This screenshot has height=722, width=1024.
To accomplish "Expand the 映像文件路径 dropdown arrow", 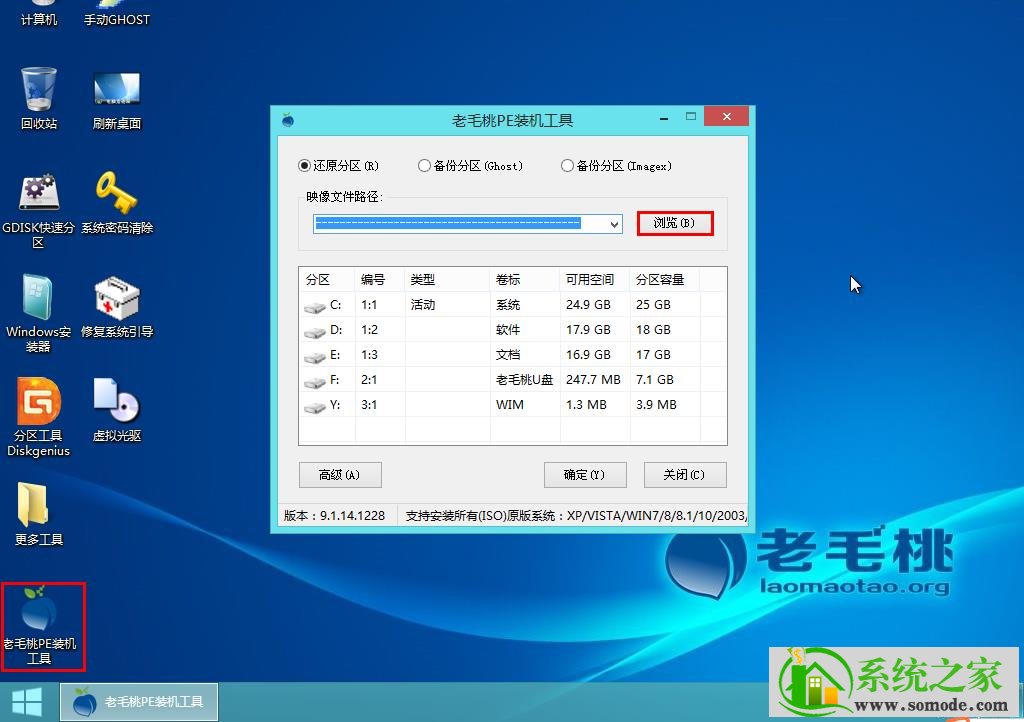I will pyautogui.click(x=614, y=224).
